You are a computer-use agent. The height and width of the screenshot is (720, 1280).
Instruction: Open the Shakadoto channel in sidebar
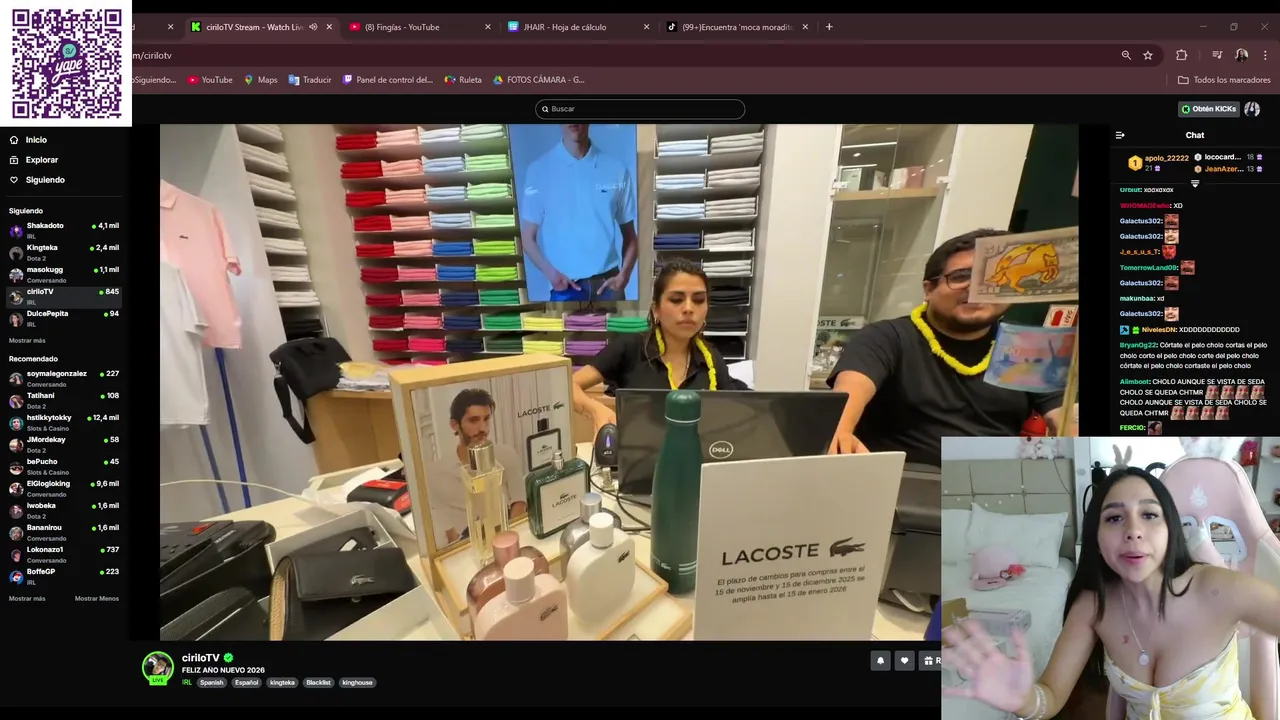click(x=65, y=230)
